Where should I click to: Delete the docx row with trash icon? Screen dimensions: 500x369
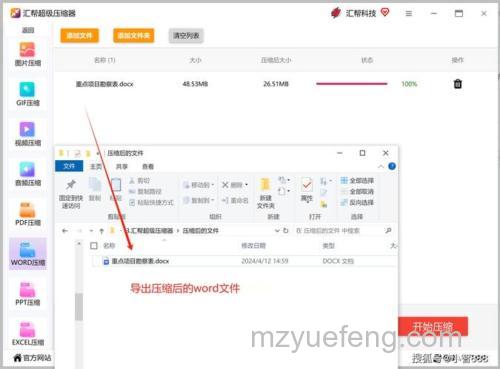coord(458,84)
